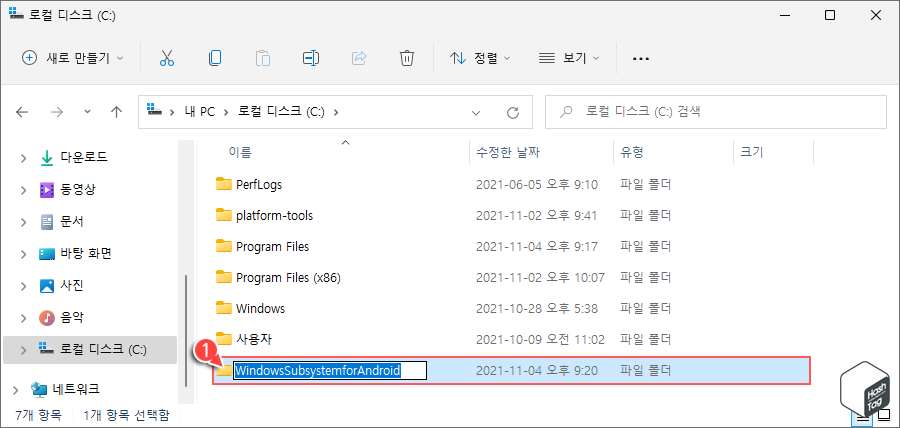Open the 정렬 sort dropdown
This screenshot has width=900, height=428.
[x=480, y=58]
